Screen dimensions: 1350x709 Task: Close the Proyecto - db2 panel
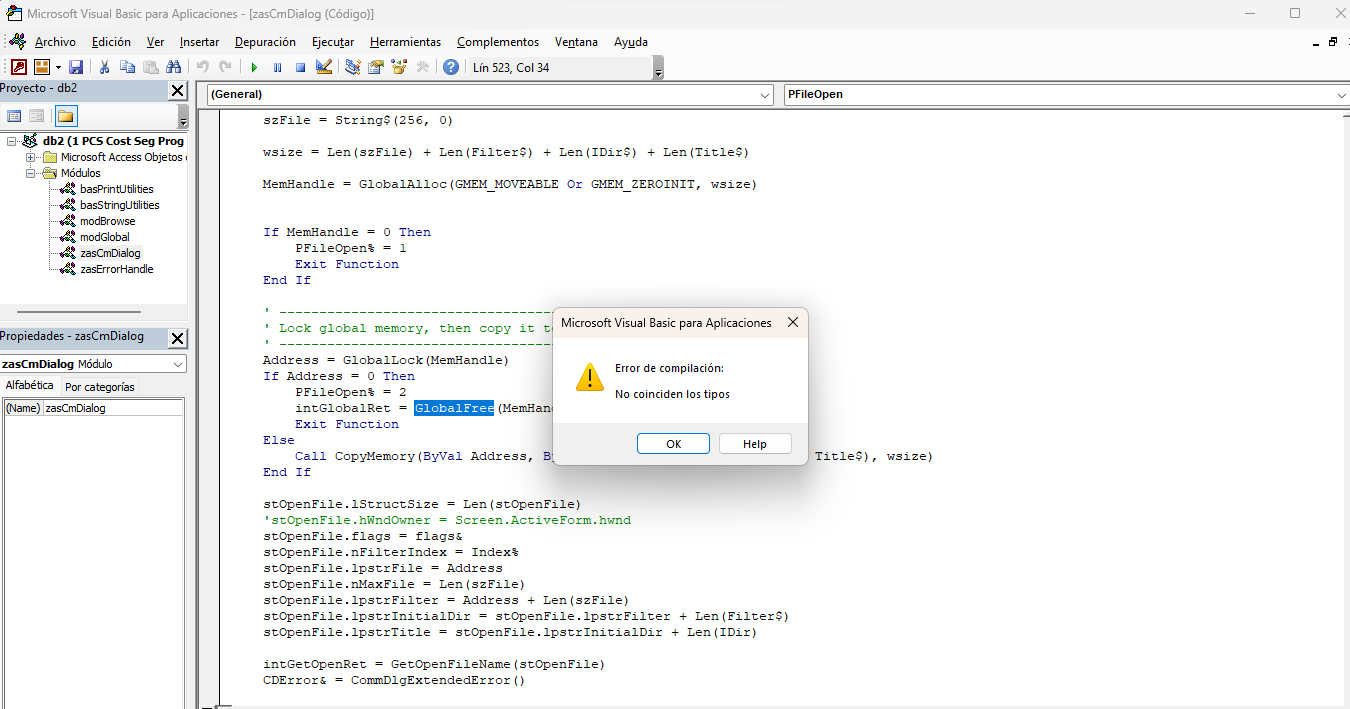pos(177,90)
